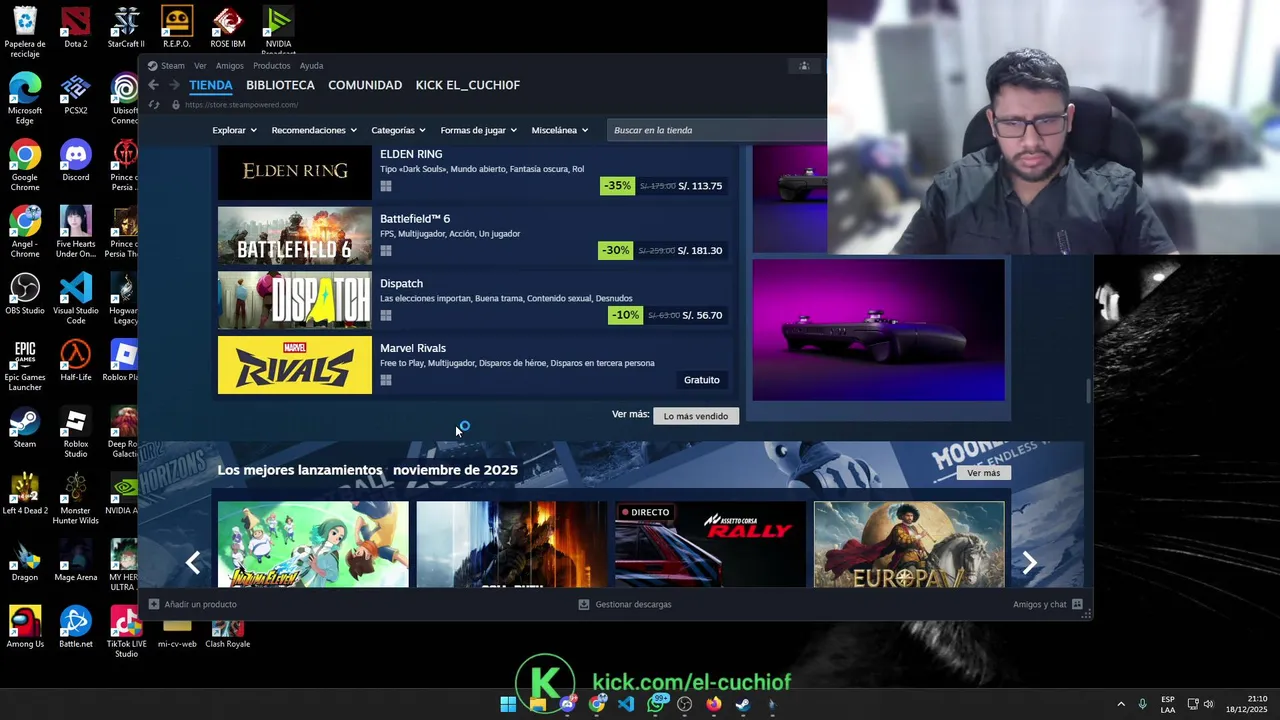1280x720 pixels.
Task: Expand the Miscelánea dropdown
Action: coord(560,130)
